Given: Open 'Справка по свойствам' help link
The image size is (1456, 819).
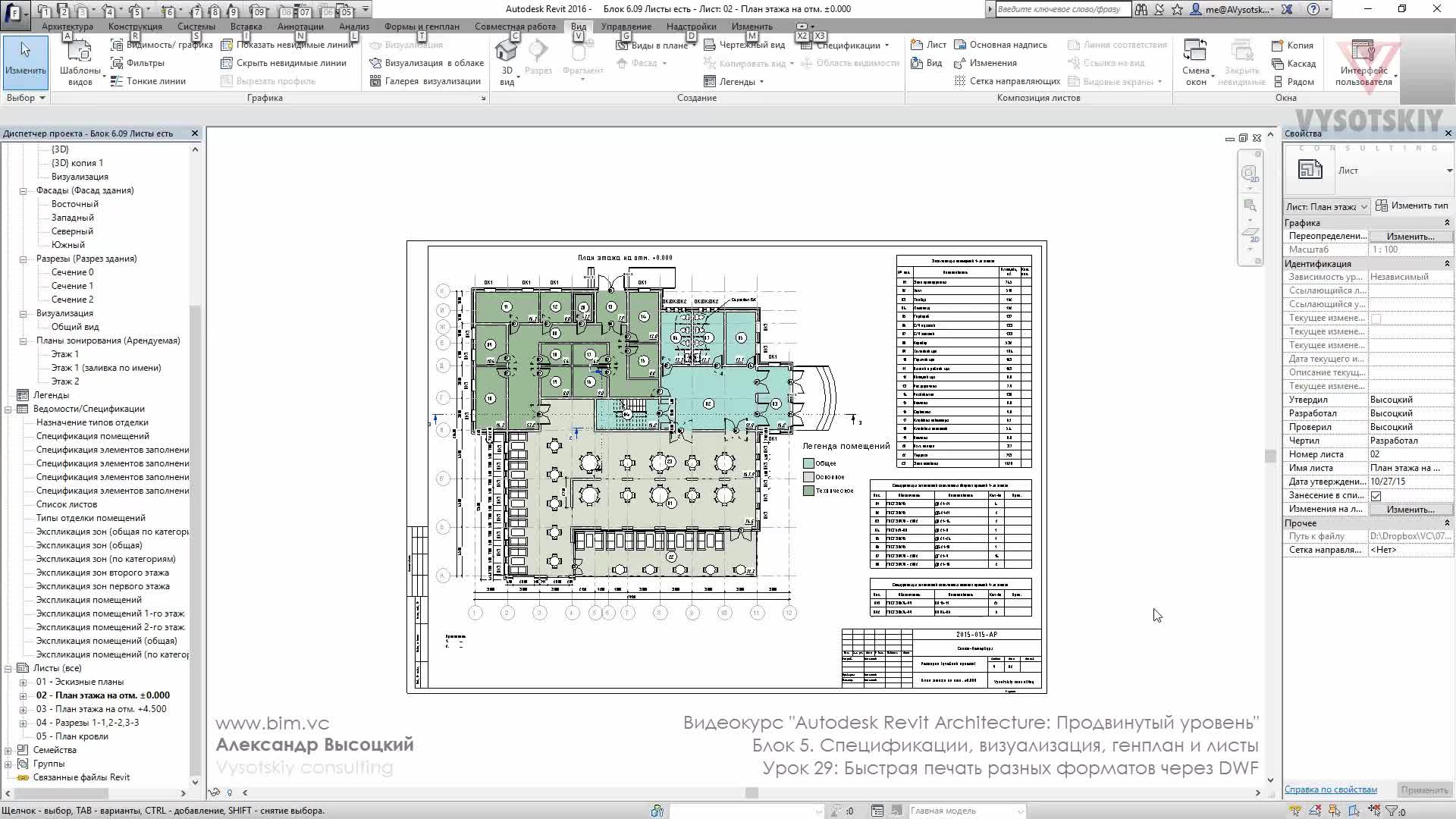Looking at the screenshot, I should pos(1330,789).
